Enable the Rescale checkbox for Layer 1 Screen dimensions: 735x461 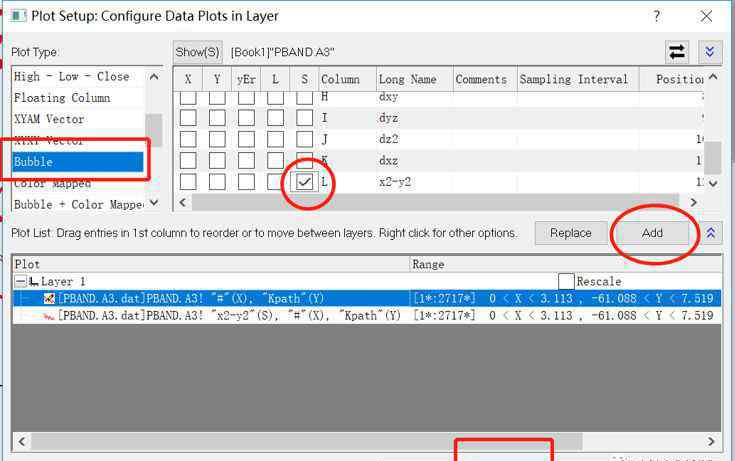coord(566,282)
